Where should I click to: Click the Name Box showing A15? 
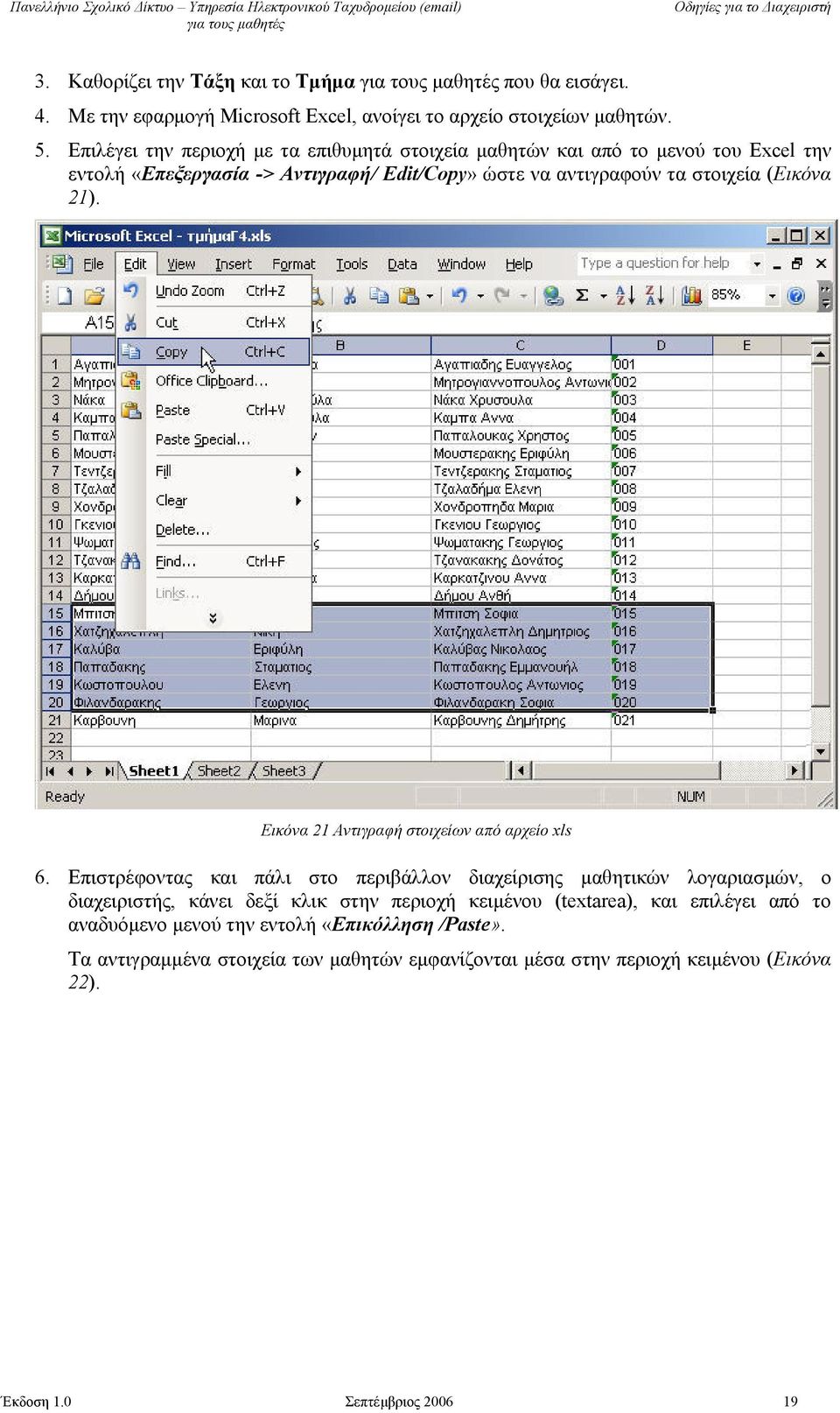(x=80, y=322)
